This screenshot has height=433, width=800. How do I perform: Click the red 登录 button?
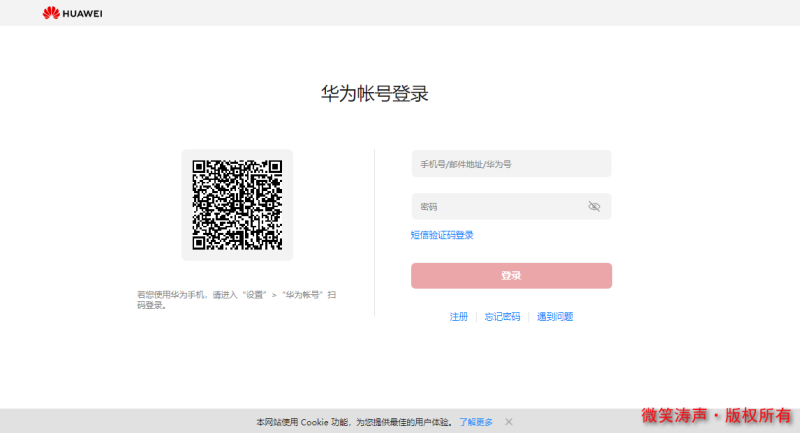(511, 276)
